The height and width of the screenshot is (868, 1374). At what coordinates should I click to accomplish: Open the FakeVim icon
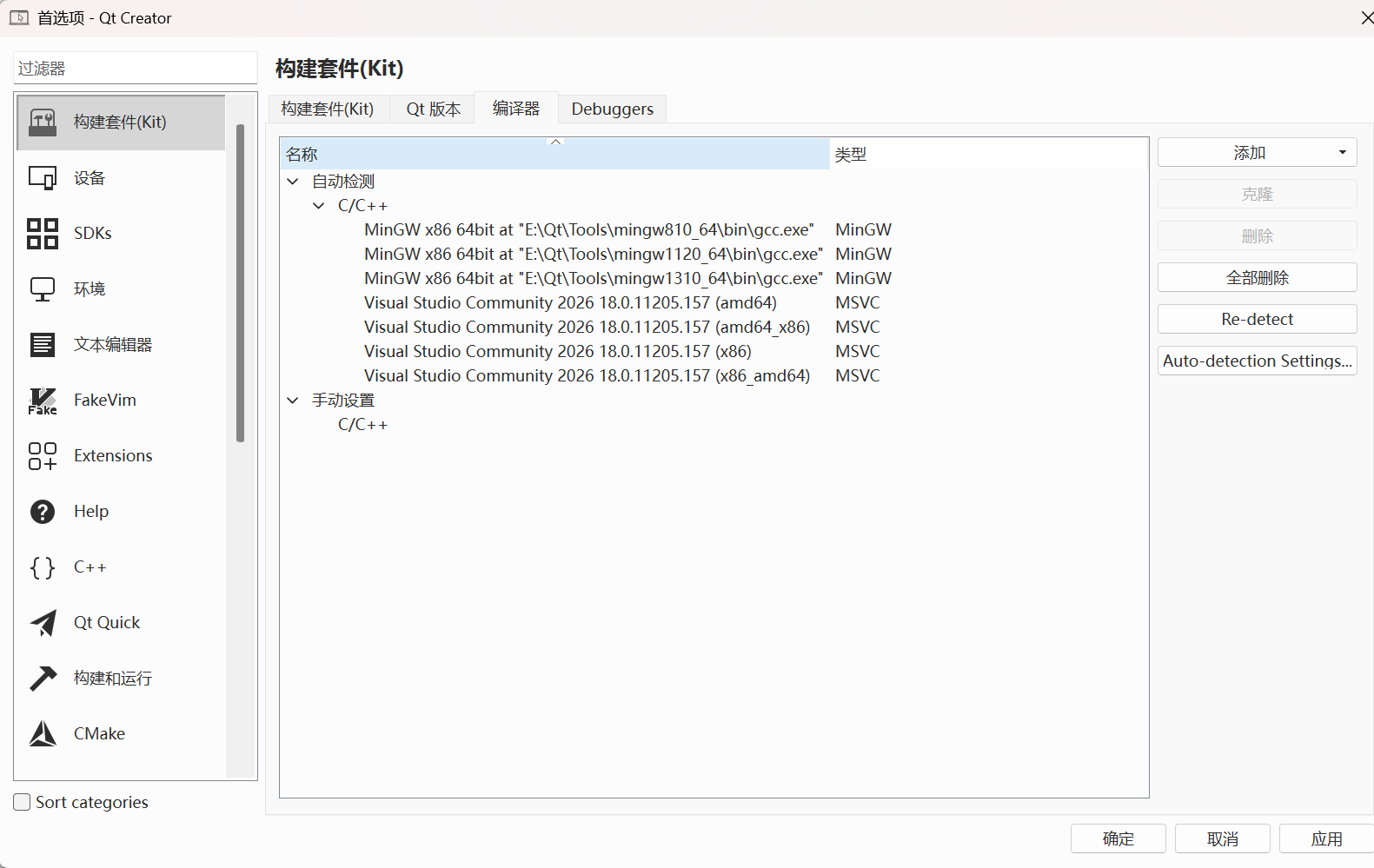tap(43, 401)
